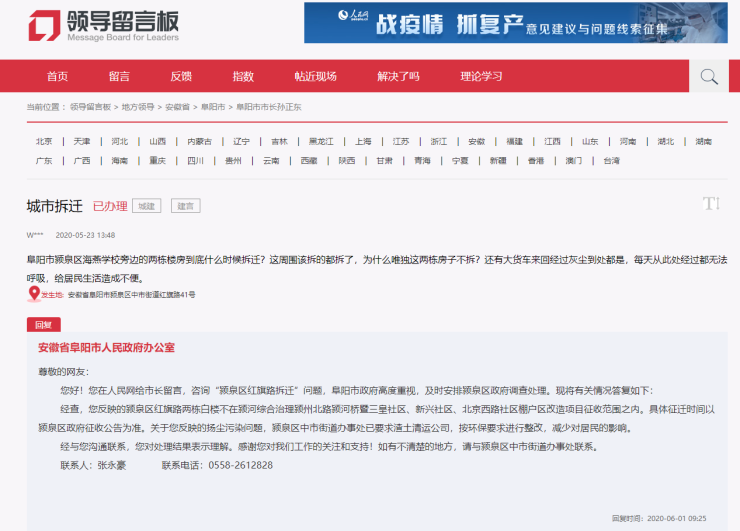740x531 pixels.
Task: Click the 安徽省阜阳市人民政府办公室 heading
Action: (x=106, y=348)
